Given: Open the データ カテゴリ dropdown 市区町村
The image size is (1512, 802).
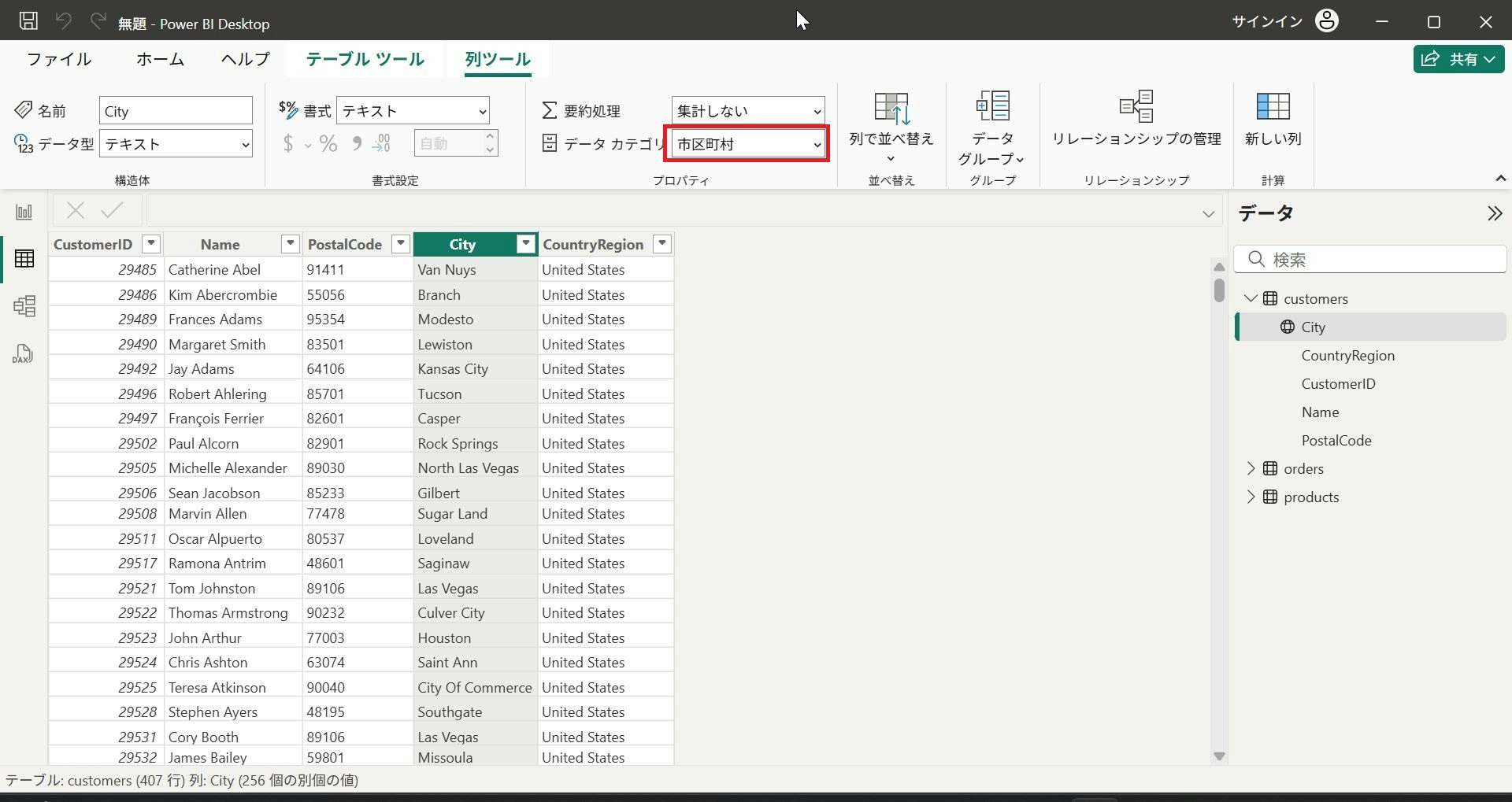Looking at the screenshot, I should [x=748, y=144].
